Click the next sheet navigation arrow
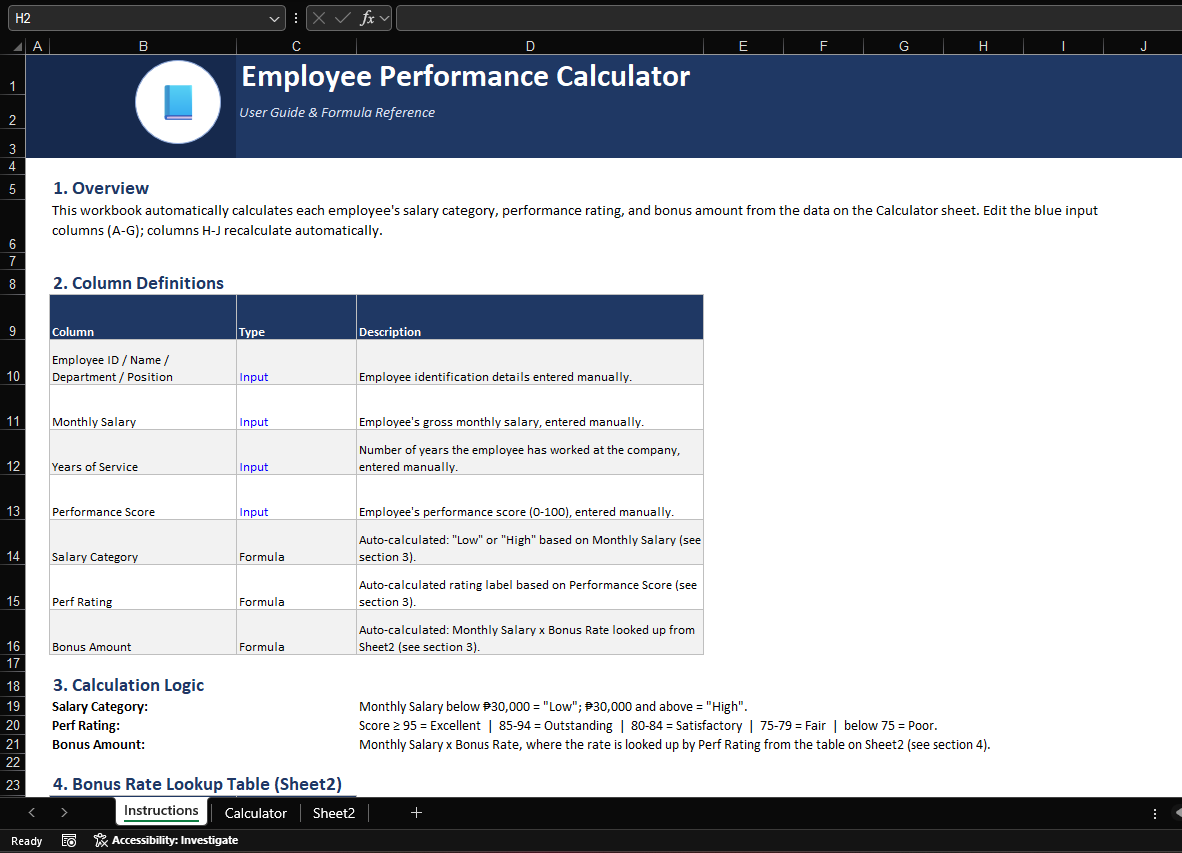 (x=64, y=812)
